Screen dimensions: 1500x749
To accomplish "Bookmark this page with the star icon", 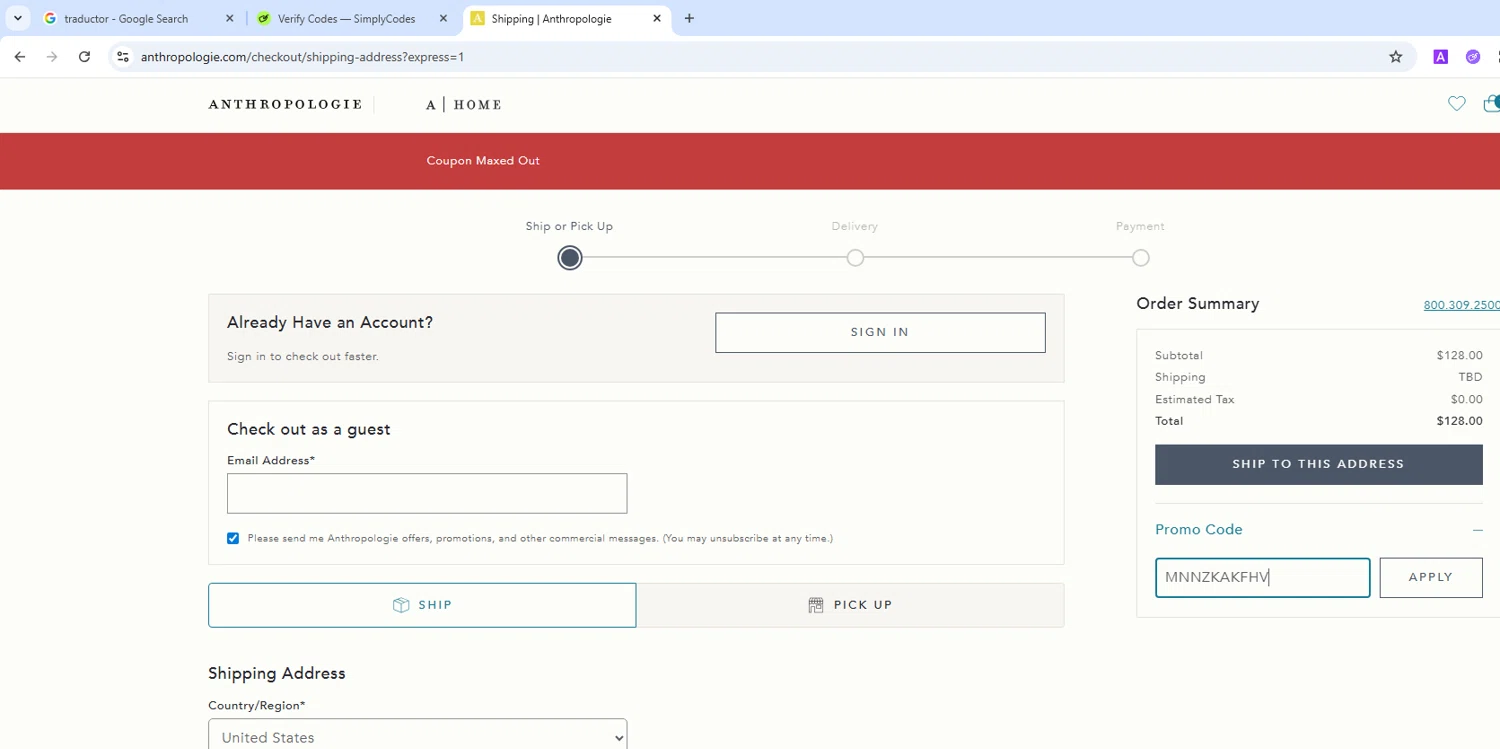I will pos(1396,57).
